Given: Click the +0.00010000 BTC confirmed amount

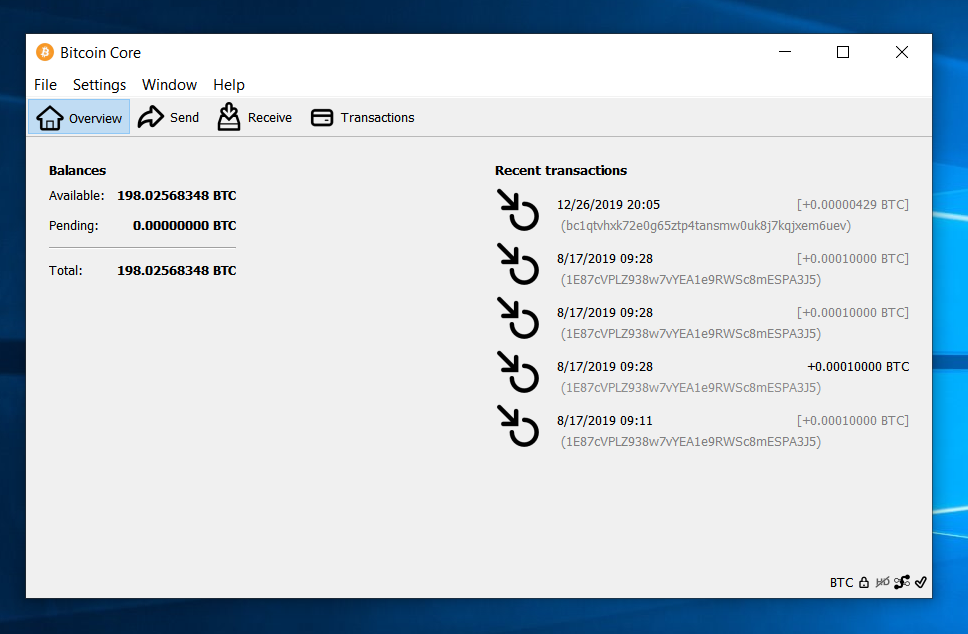Looking at the screenshot, I should pyautogui.click(x=858, y=367).
